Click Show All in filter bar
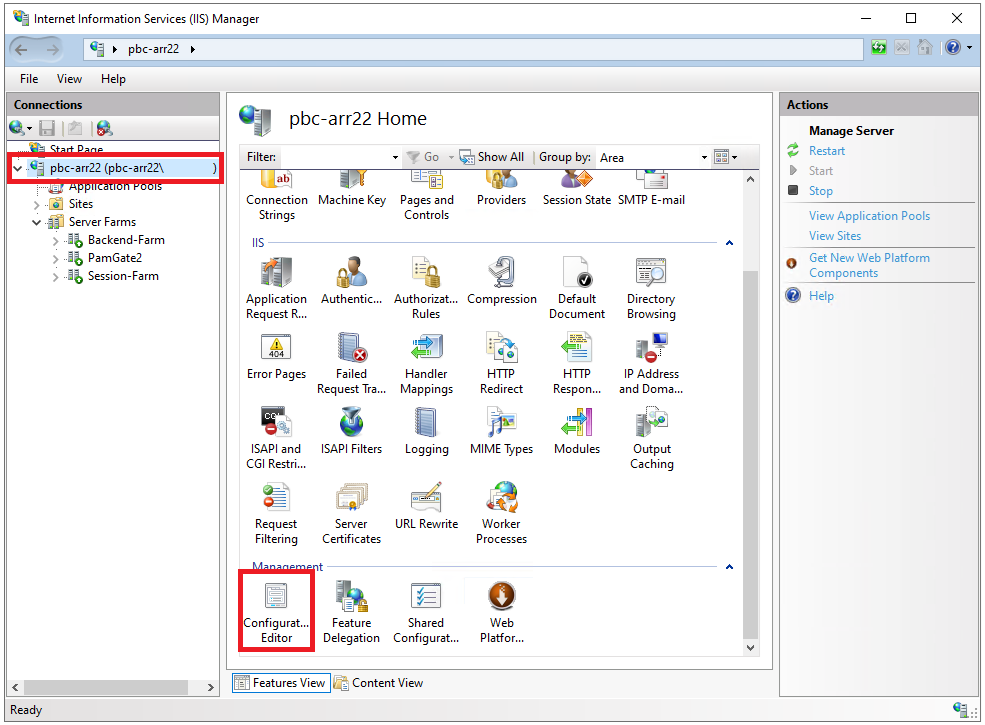The height and width of the screenshot is (725, 985). click(492, 157)
